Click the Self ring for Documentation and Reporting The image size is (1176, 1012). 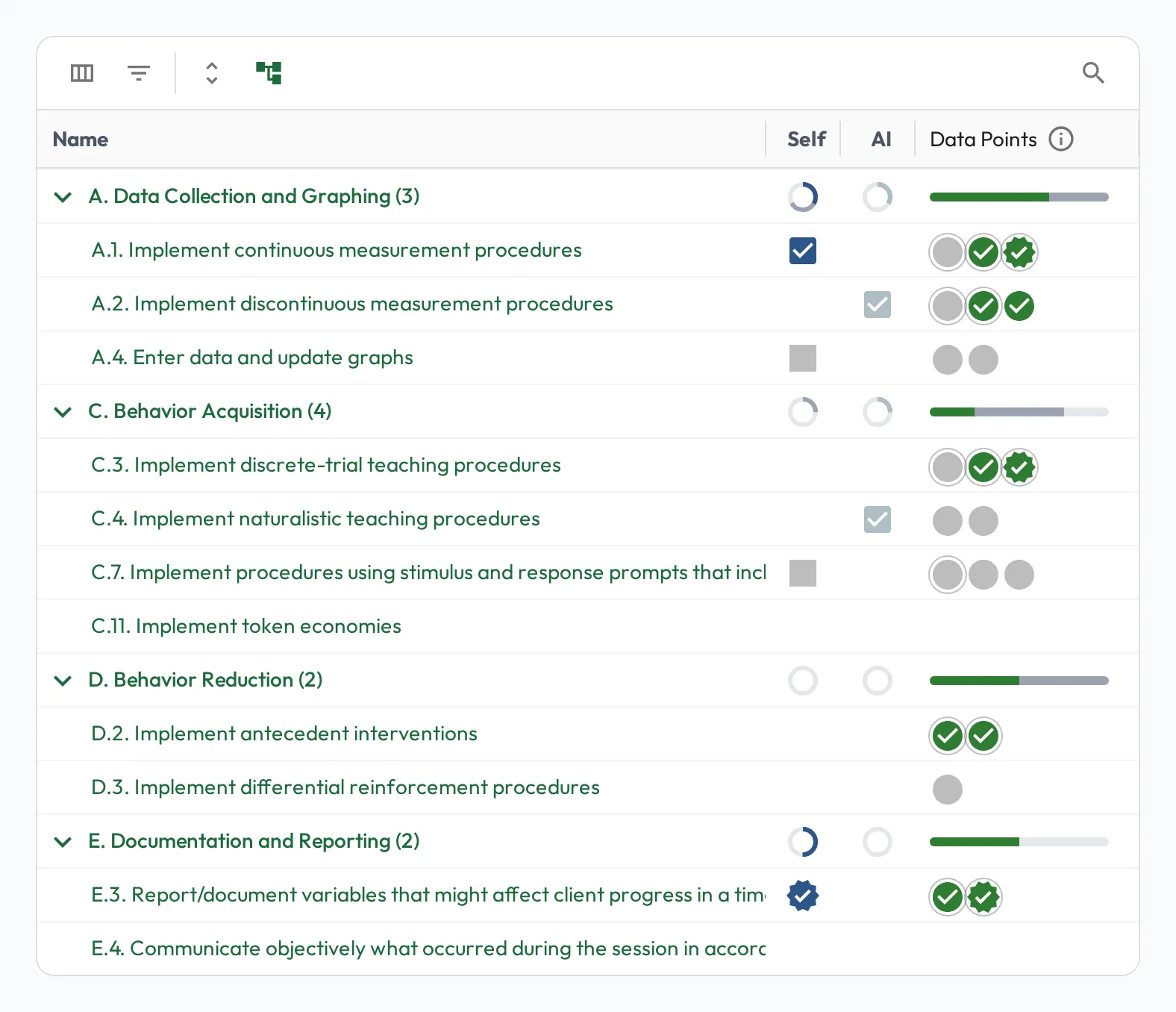[803, 842]
